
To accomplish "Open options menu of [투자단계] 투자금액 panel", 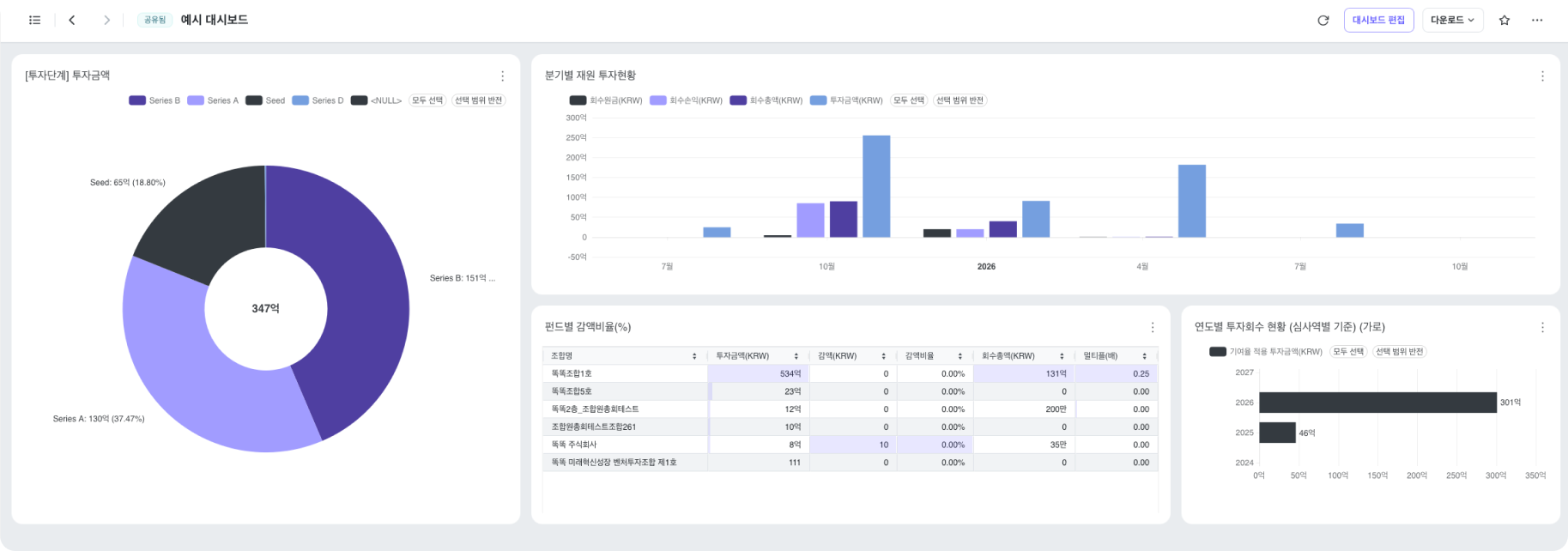I will (x=503, y=76).
